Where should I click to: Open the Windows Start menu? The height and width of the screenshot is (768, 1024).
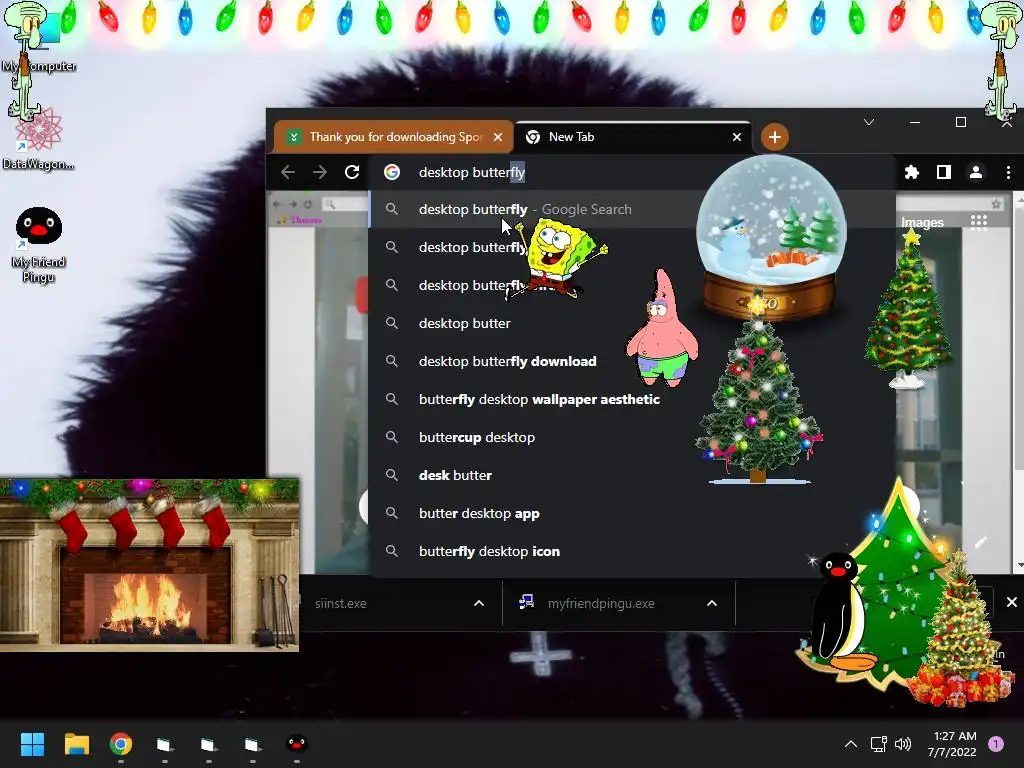32,744
